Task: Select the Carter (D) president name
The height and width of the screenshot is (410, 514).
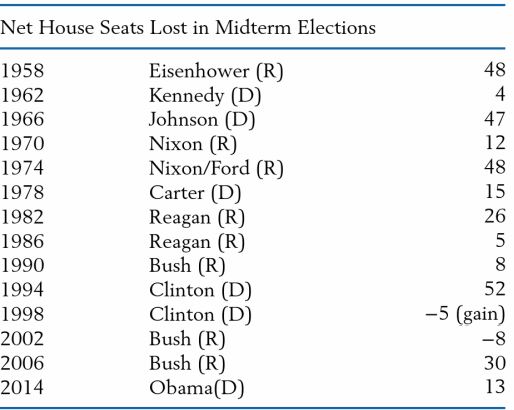Action: (x=195, y=193)
